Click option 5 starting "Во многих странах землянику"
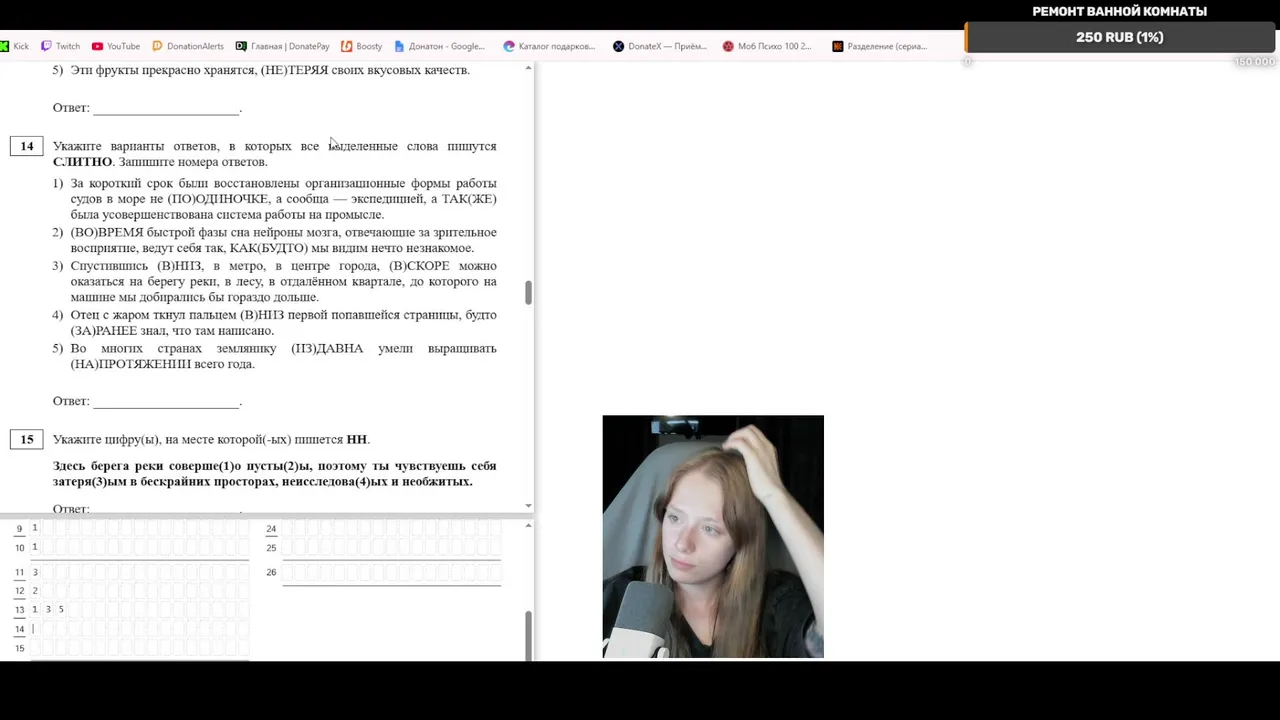Viewport: 1280px width, 720px height. point(275,356)
